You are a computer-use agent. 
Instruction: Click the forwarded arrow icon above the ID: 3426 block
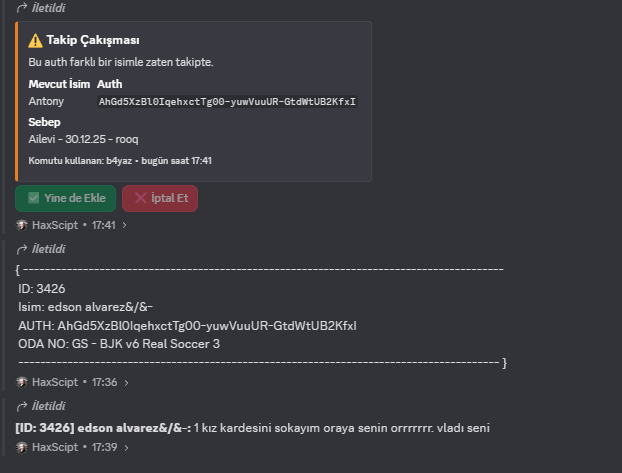22,249
